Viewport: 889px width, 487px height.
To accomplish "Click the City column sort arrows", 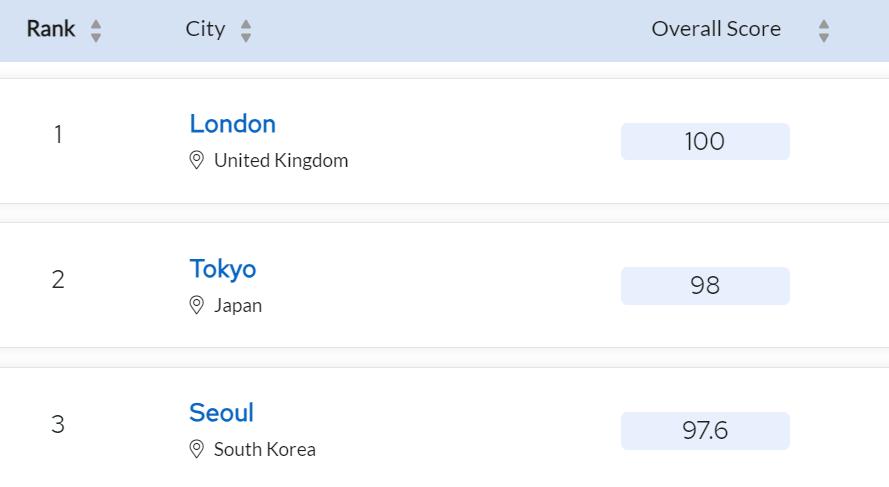I will (246, 30).
